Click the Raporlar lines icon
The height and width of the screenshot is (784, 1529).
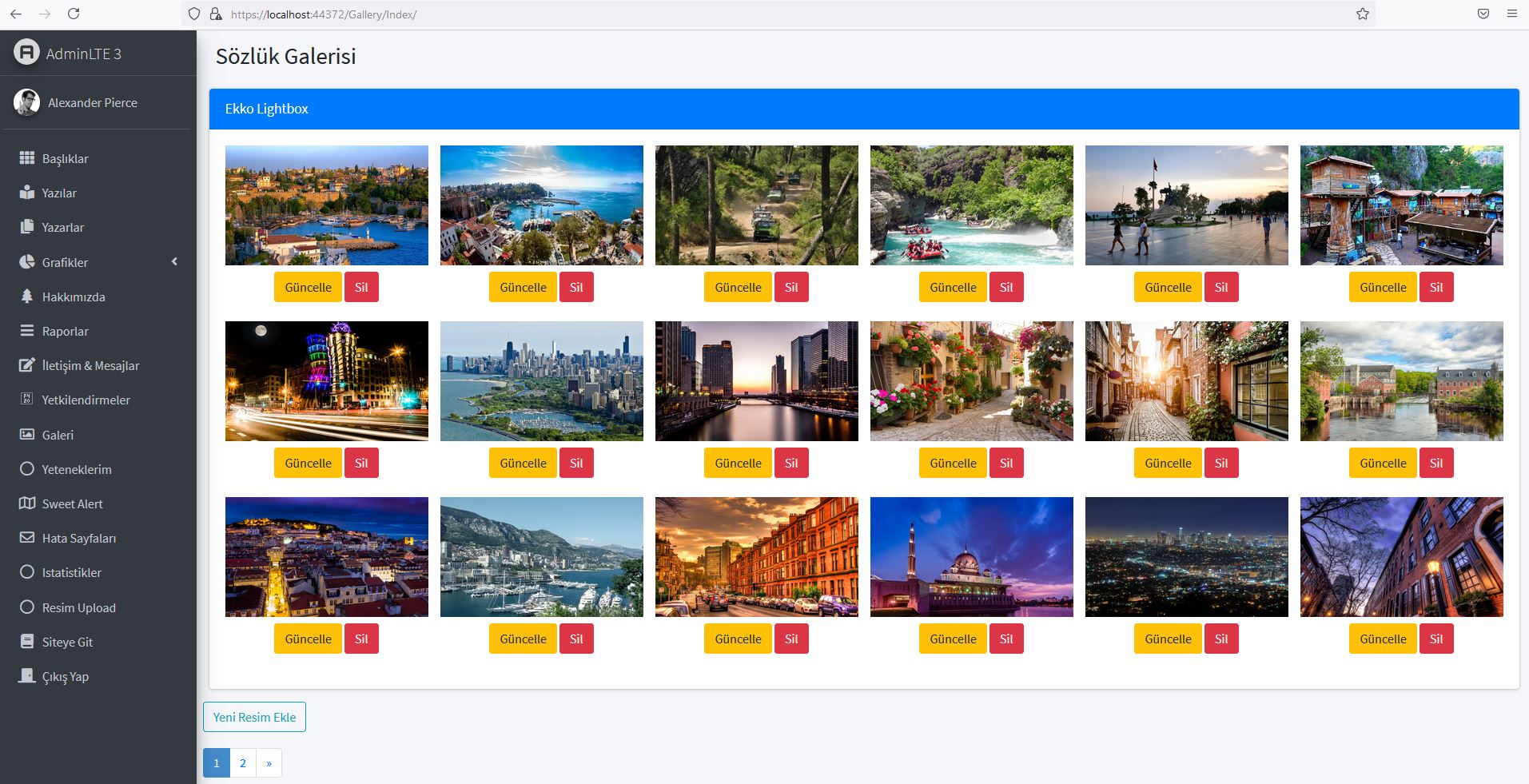pos(27,331)
